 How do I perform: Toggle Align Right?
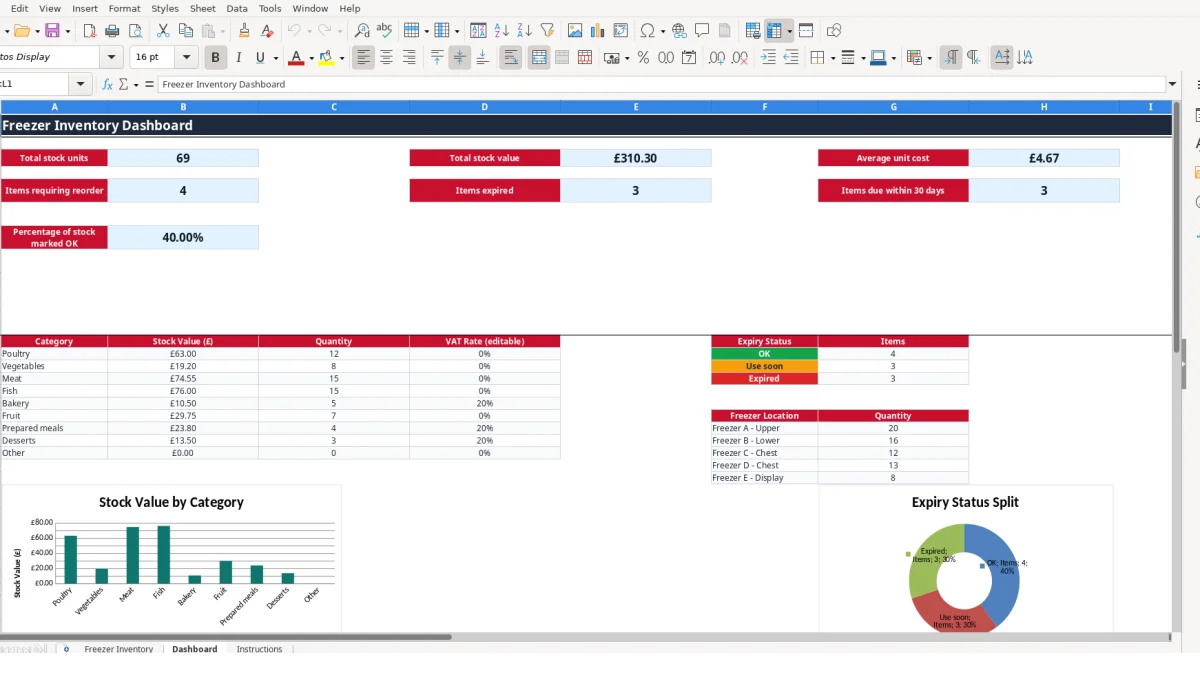[409, 58]
